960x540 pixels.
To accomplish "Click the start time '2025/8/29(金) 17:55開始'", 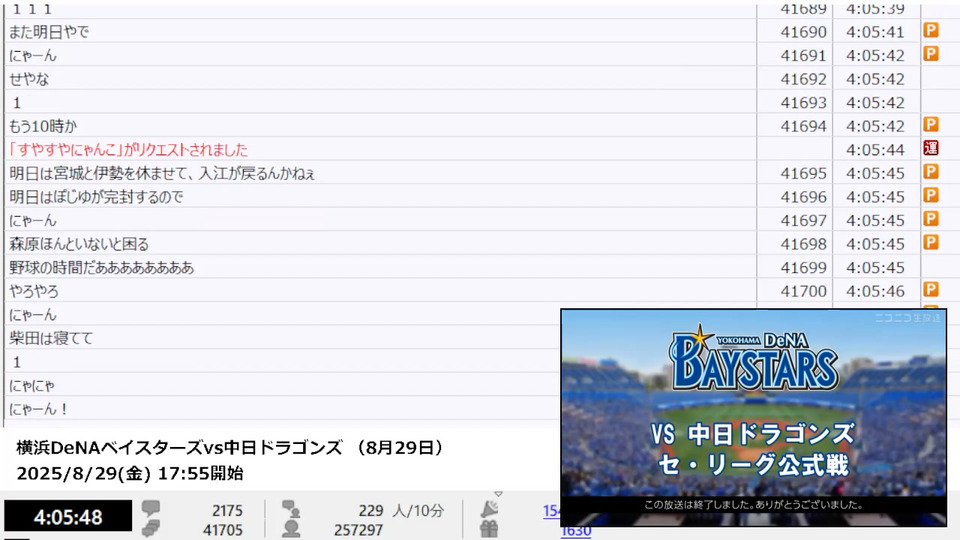I will tap(130, 473).
